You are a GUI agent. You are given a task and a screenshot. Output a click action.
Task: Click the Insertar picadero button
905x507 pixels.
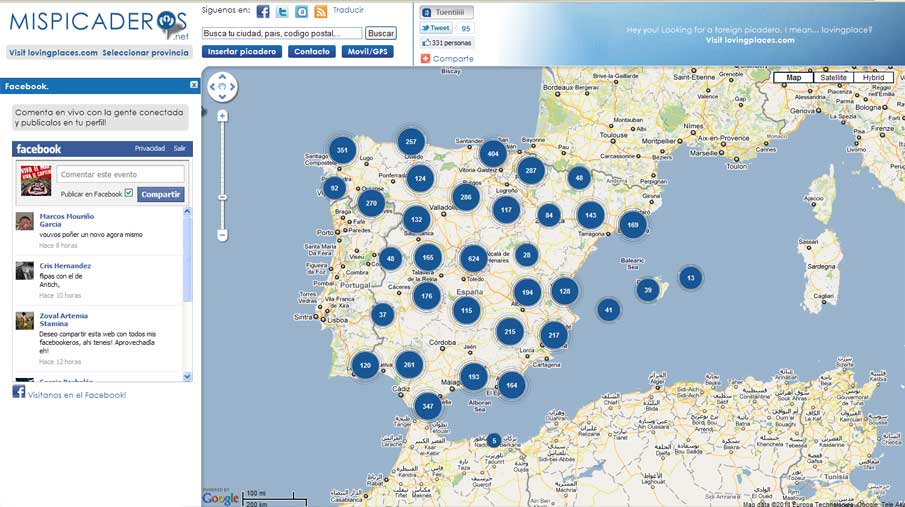[242, 51]
